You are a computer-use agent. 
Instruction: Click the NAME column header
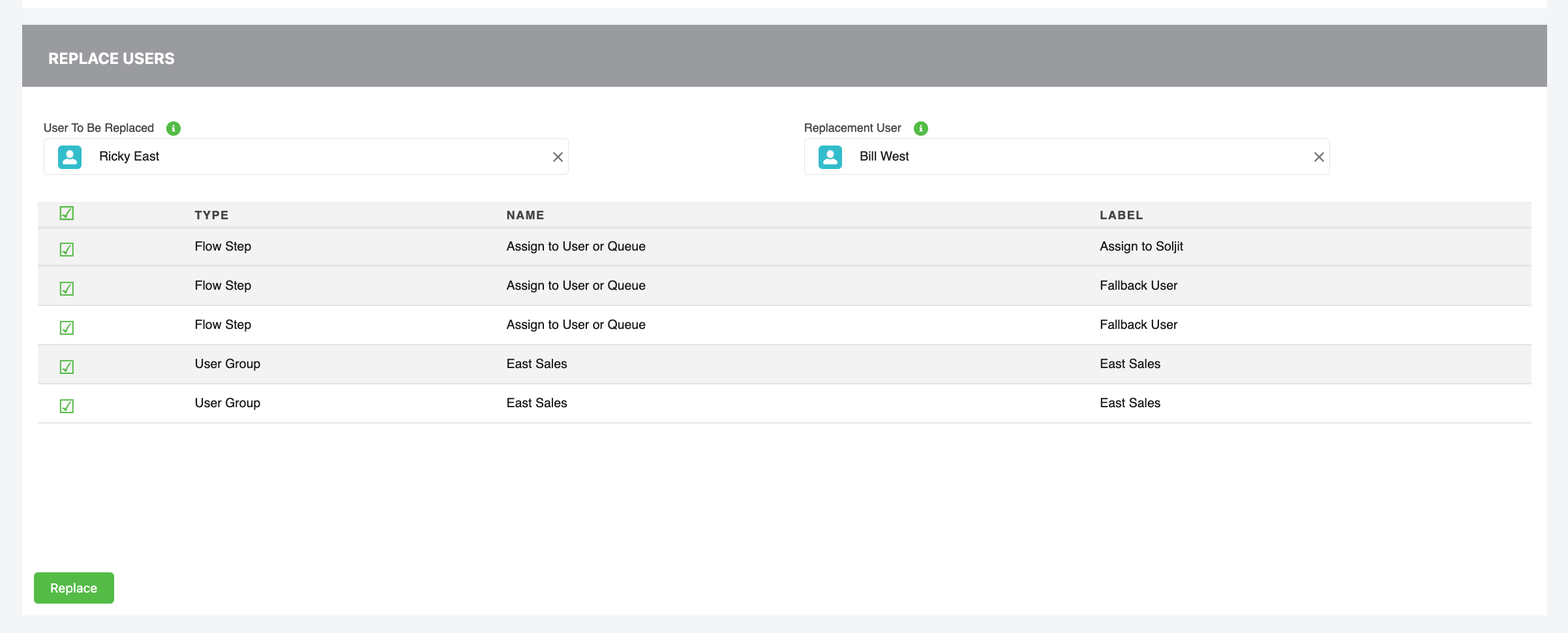click(x=525, y=215)
